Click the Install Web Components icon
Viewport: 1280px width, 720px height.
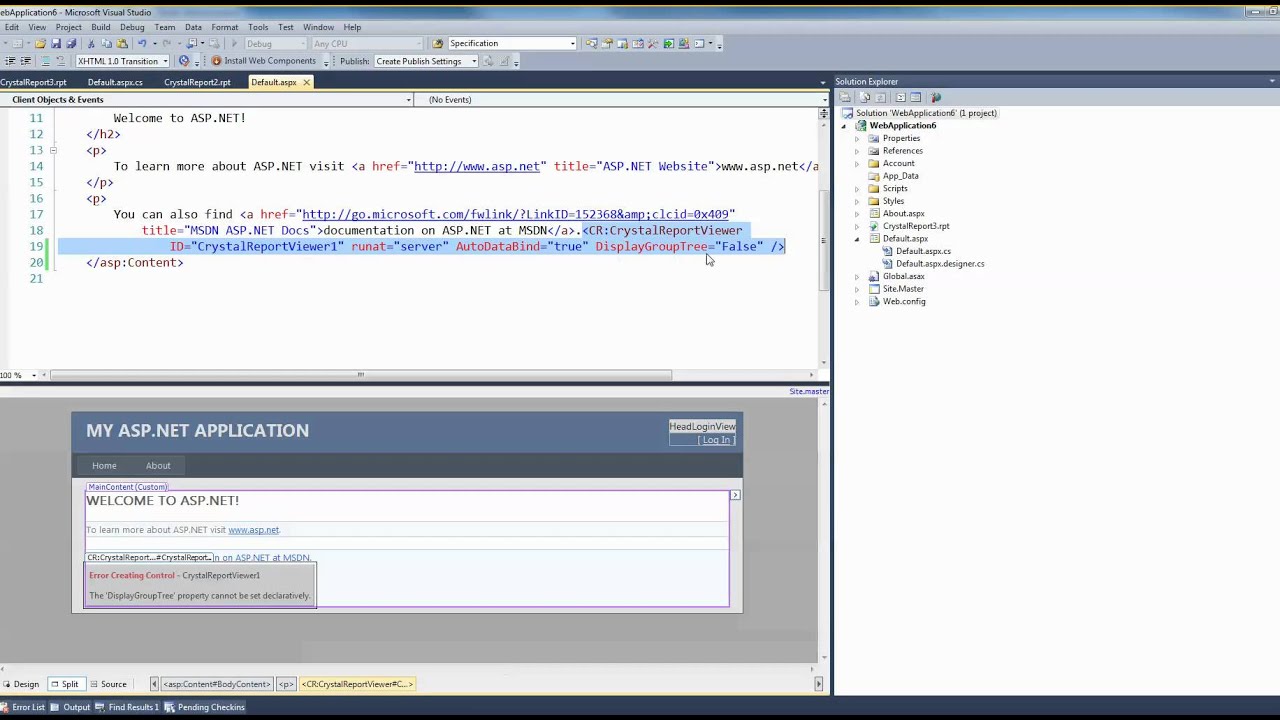tap(216, 61)
